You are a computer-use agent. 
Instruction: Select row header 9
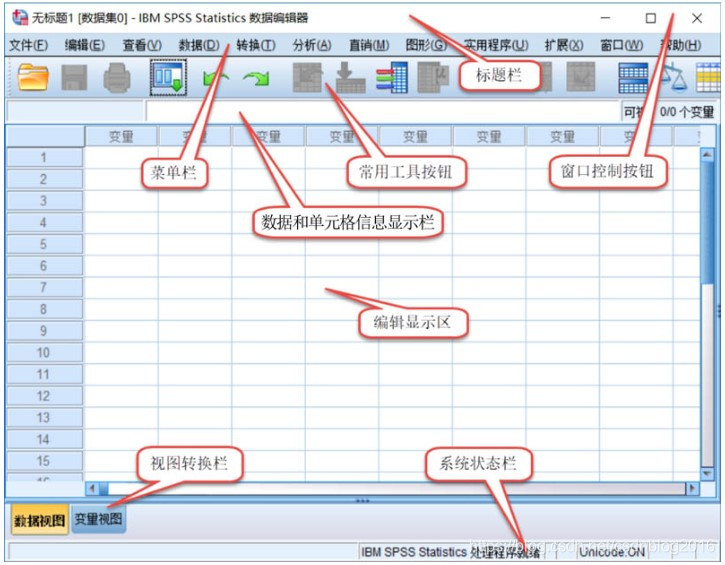pos(44,331)
